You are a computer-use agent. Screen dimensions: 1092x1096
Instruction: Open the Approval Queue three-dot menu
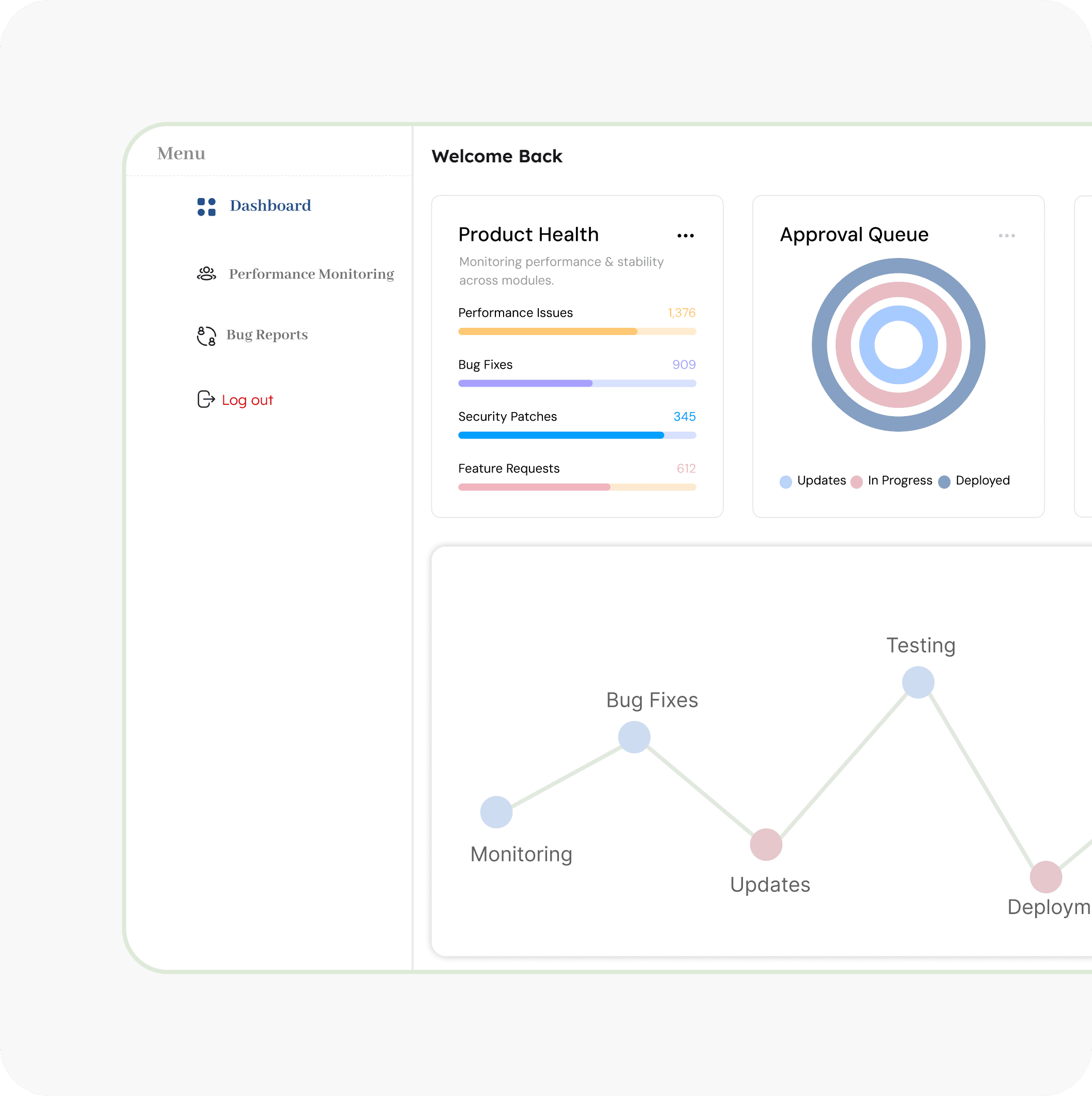tap(1006, 236)
